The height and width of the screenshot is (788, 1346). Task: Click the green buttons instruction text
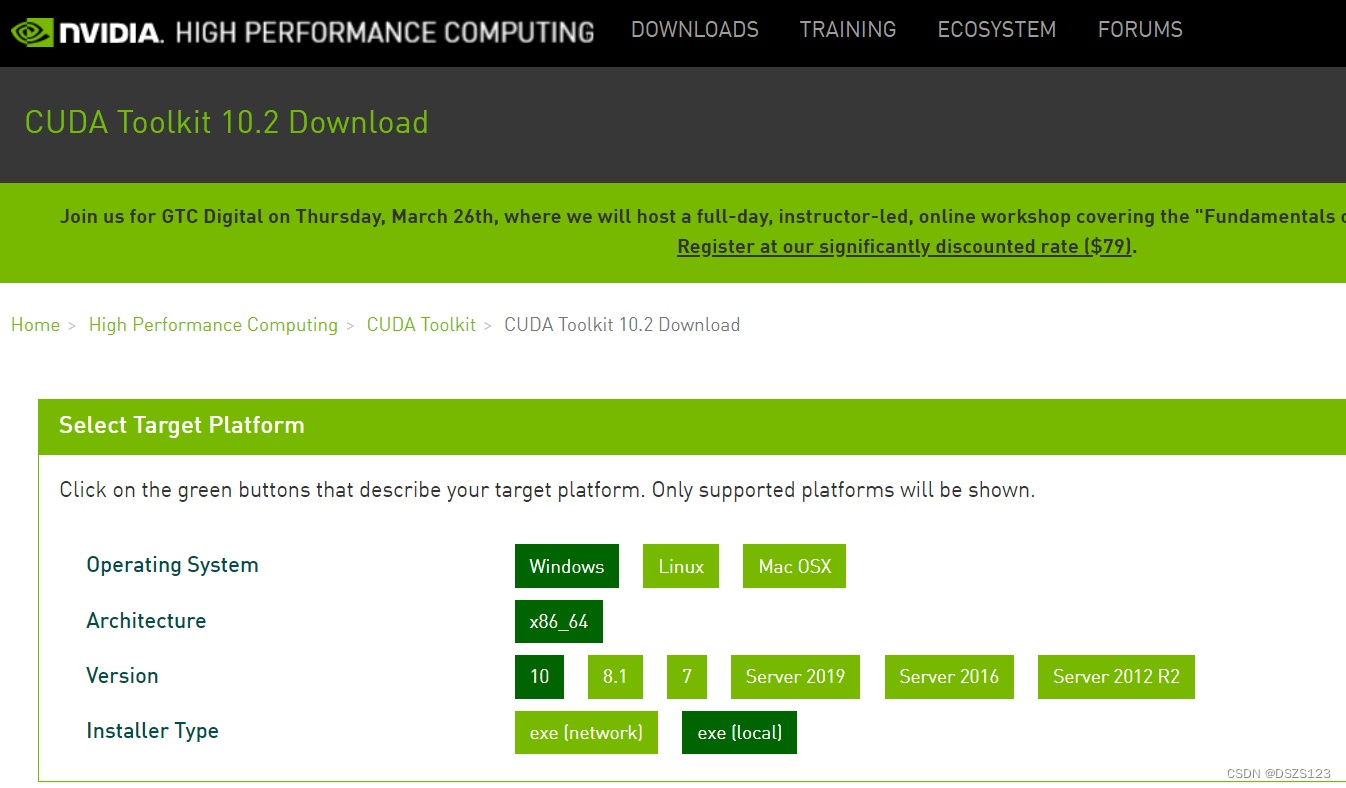pos(547,490)
